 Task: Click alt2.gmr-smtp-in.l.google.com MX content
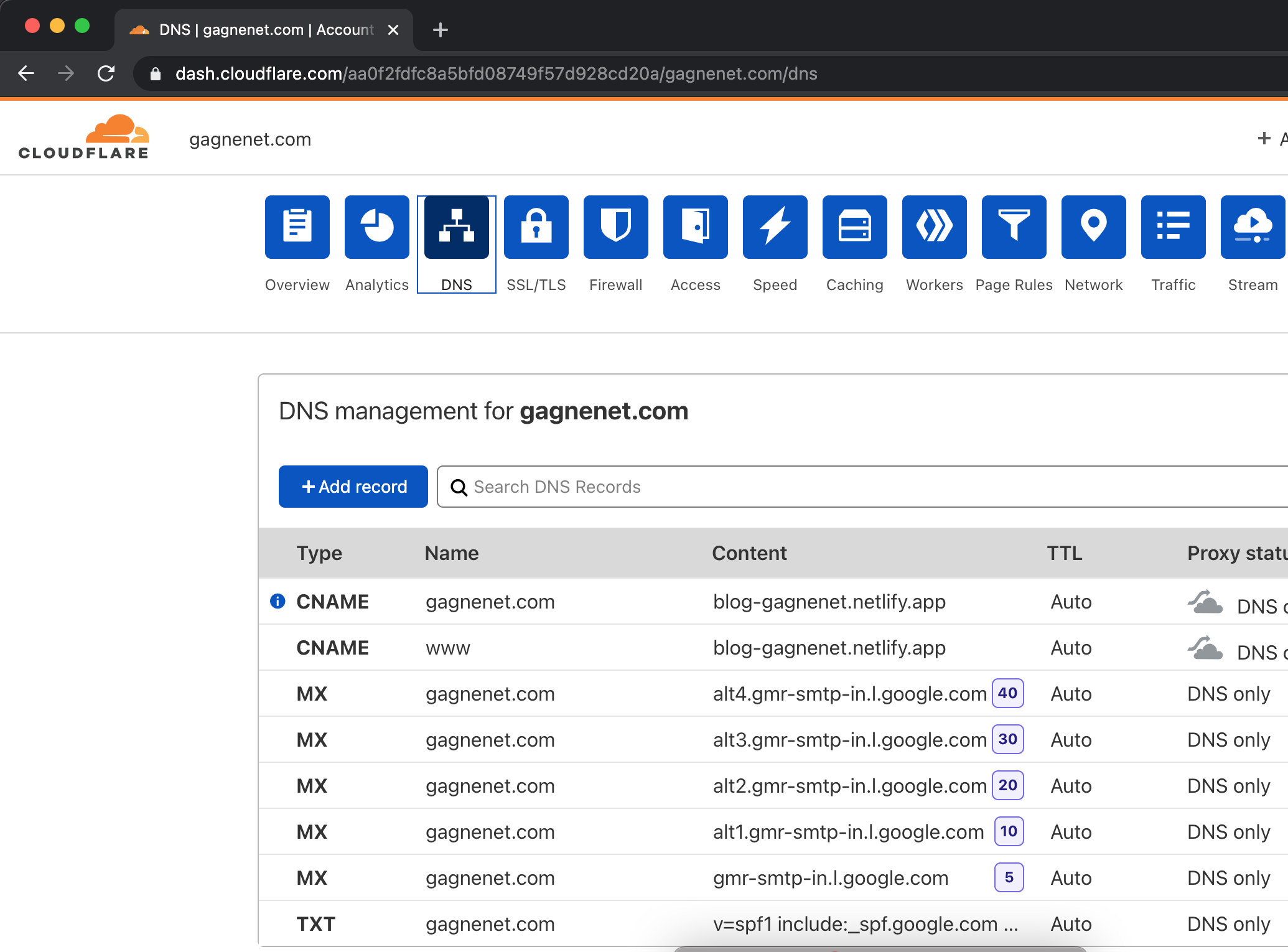(x=850, y=786)
